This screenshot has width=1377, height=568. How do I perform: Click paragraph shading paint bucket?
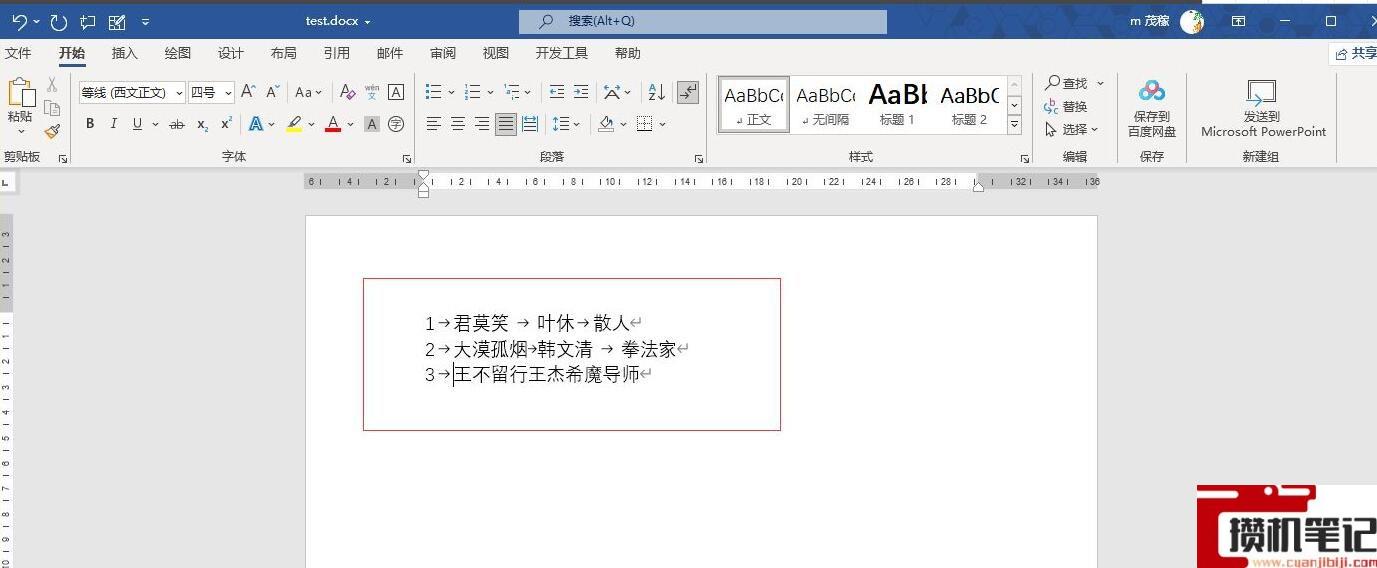(x=606, y=124)
